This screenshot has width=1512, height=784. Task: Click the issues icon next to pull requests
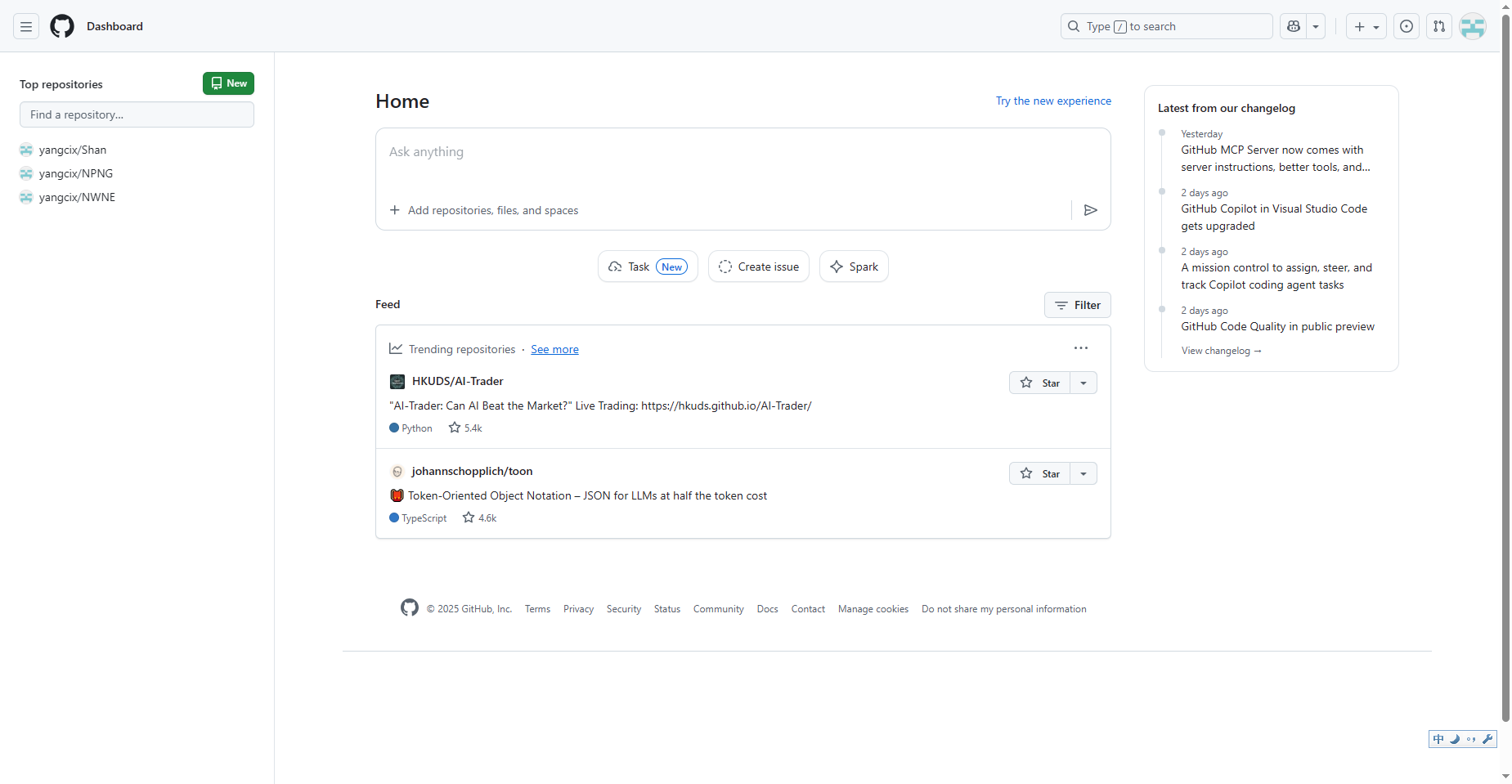click(1407, 25)
